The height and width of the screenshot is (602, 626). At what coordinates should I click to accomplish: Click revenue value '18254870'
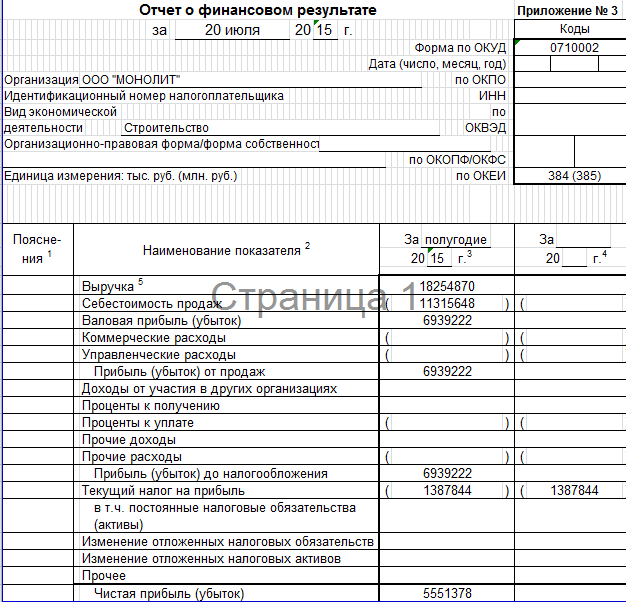pyautogui.click(x=447, y=286)
